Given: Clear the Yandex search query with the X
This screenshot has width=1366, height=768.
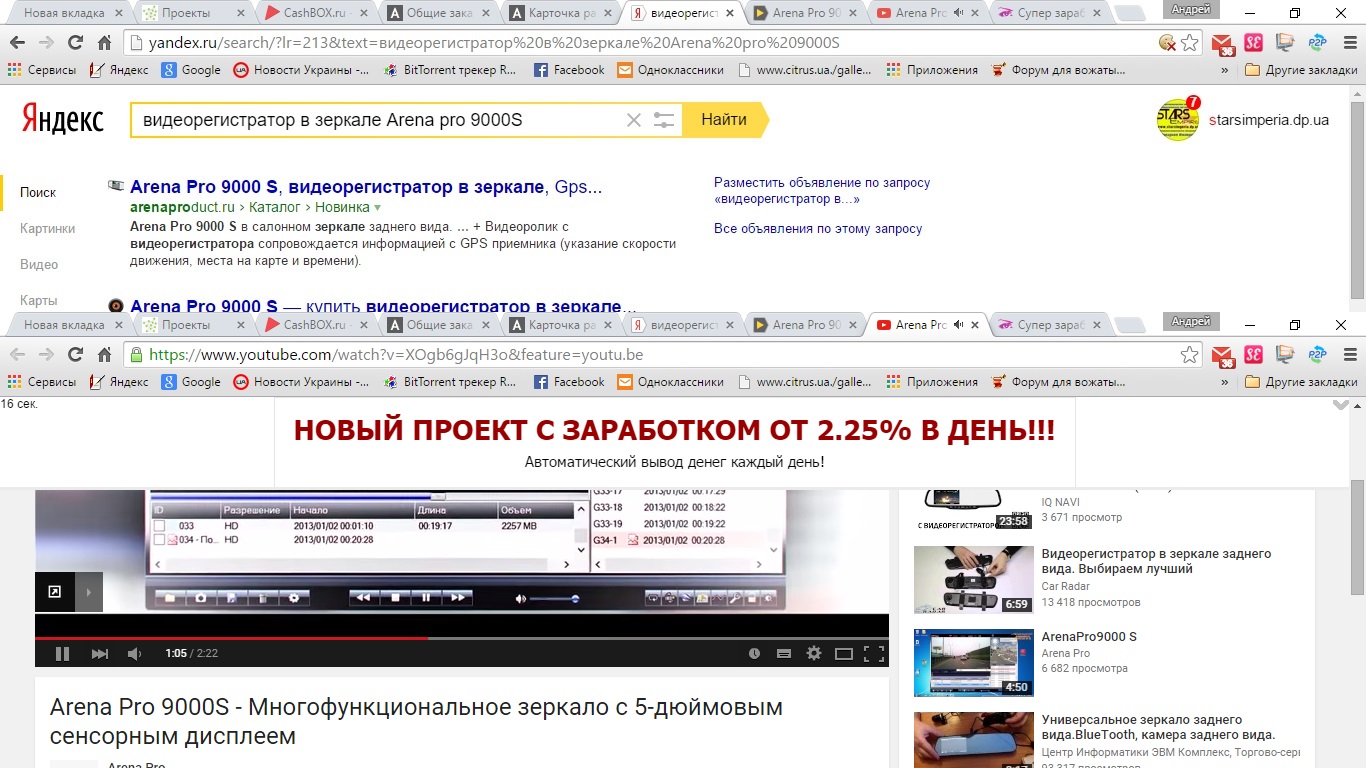Looking at the screenshot, I should 633,120.
